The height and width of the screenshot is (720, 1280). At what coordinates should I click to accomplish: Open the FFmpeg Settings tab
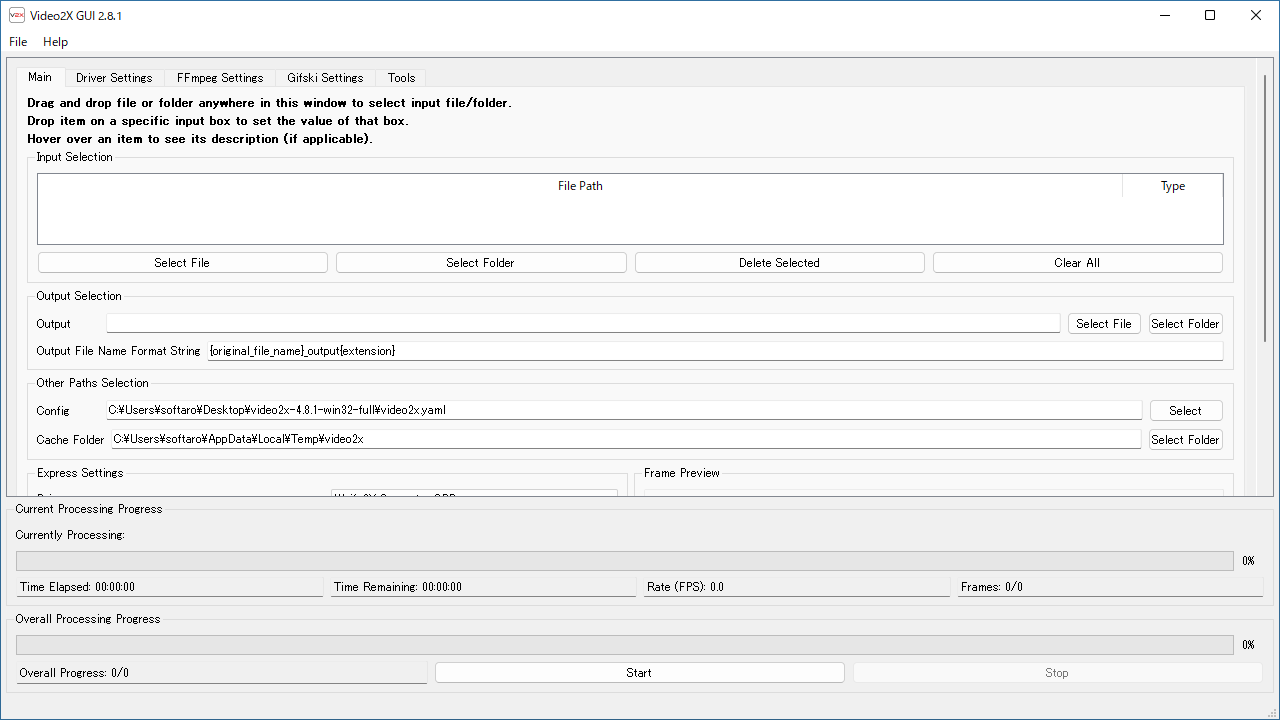pos(220,78)
